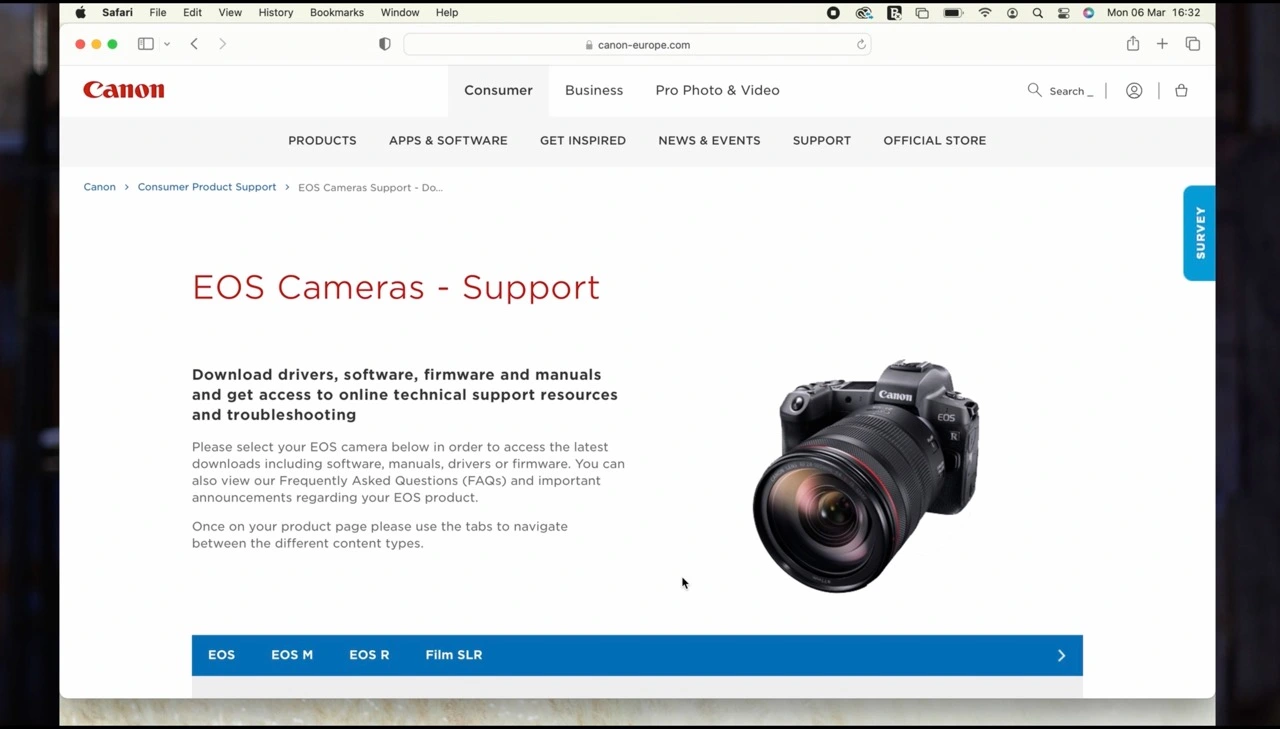Select the EOS M tab
Viewport: 1280px width, 729px height.
point(292,655)
